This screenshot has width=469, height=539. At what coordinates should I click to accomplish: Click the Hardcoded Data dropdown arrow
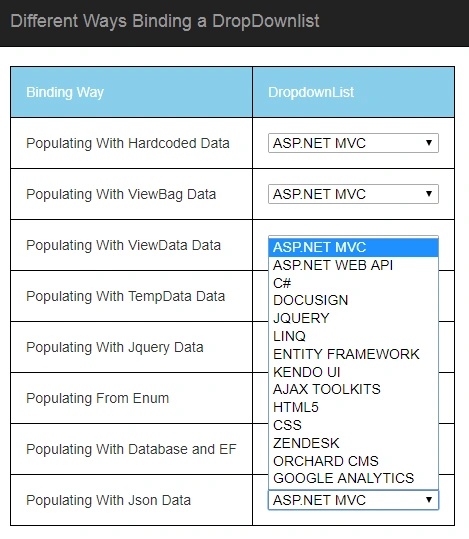(429, 143)
